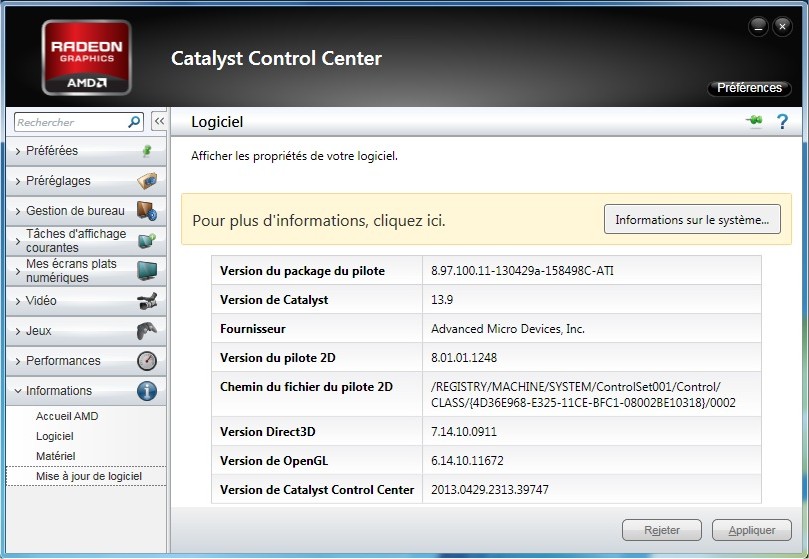This screenshot has height=559, width=809.
Task: Click the Performances gauge icon
Action: click(147, 361)
